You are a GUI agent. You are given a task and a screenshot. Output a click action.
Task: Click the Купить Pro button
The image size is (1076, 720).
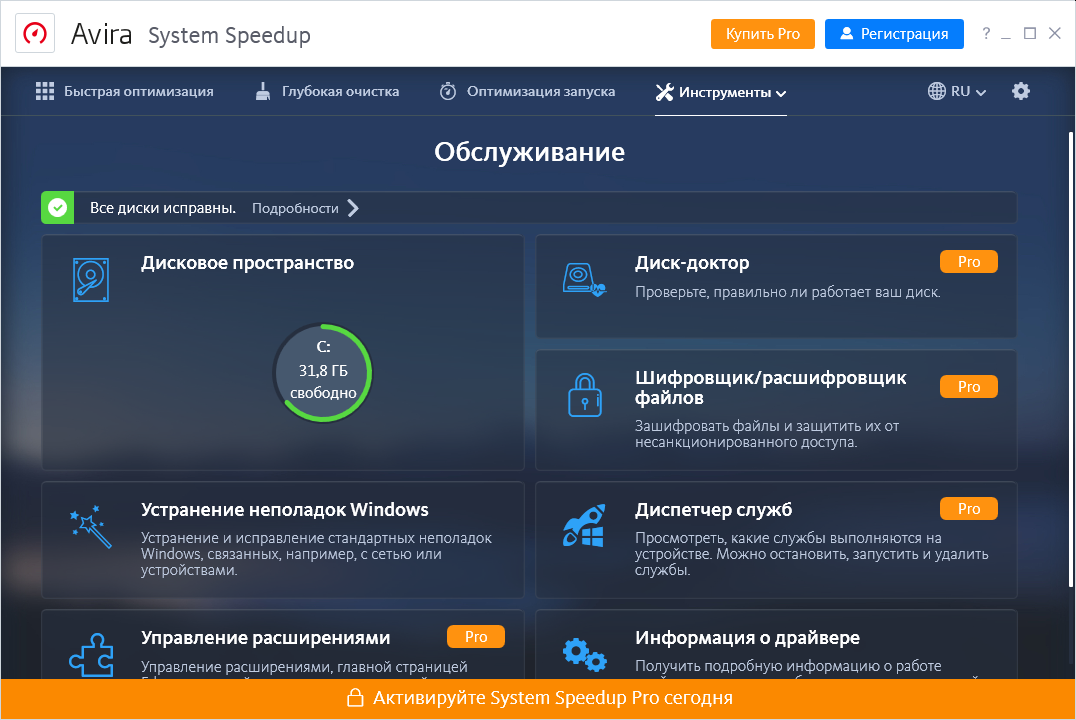tap(762, 34)
